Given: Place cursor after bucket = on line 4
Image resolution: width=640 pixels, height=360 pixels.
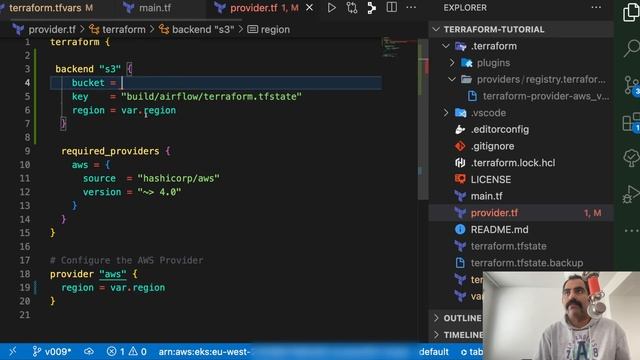Looking at the screenshot, I should [122, 83].
